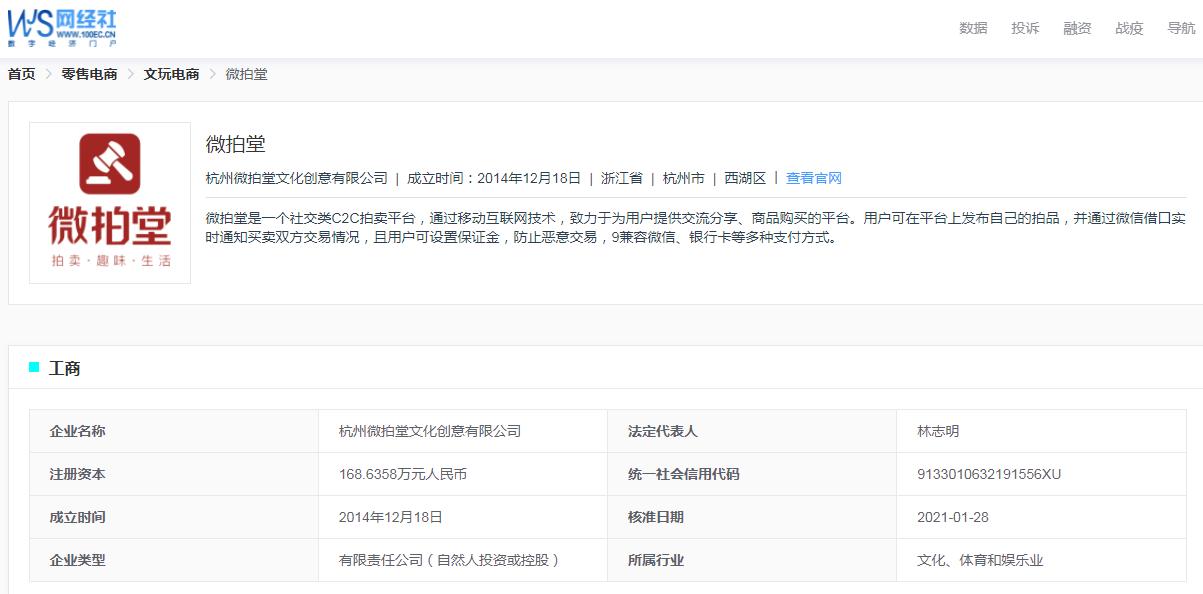Click the 网经社 site logo

point(60,27)
